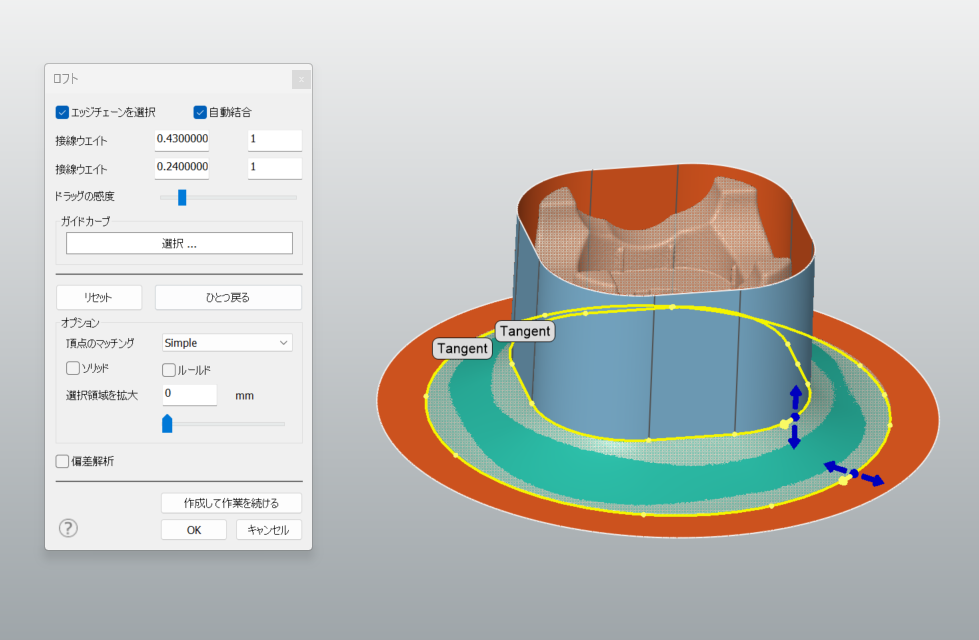Viewport: 979px width, 640px height.
Task: Click the ドラッグの感度 slider handle
Action: pos(182,197)
